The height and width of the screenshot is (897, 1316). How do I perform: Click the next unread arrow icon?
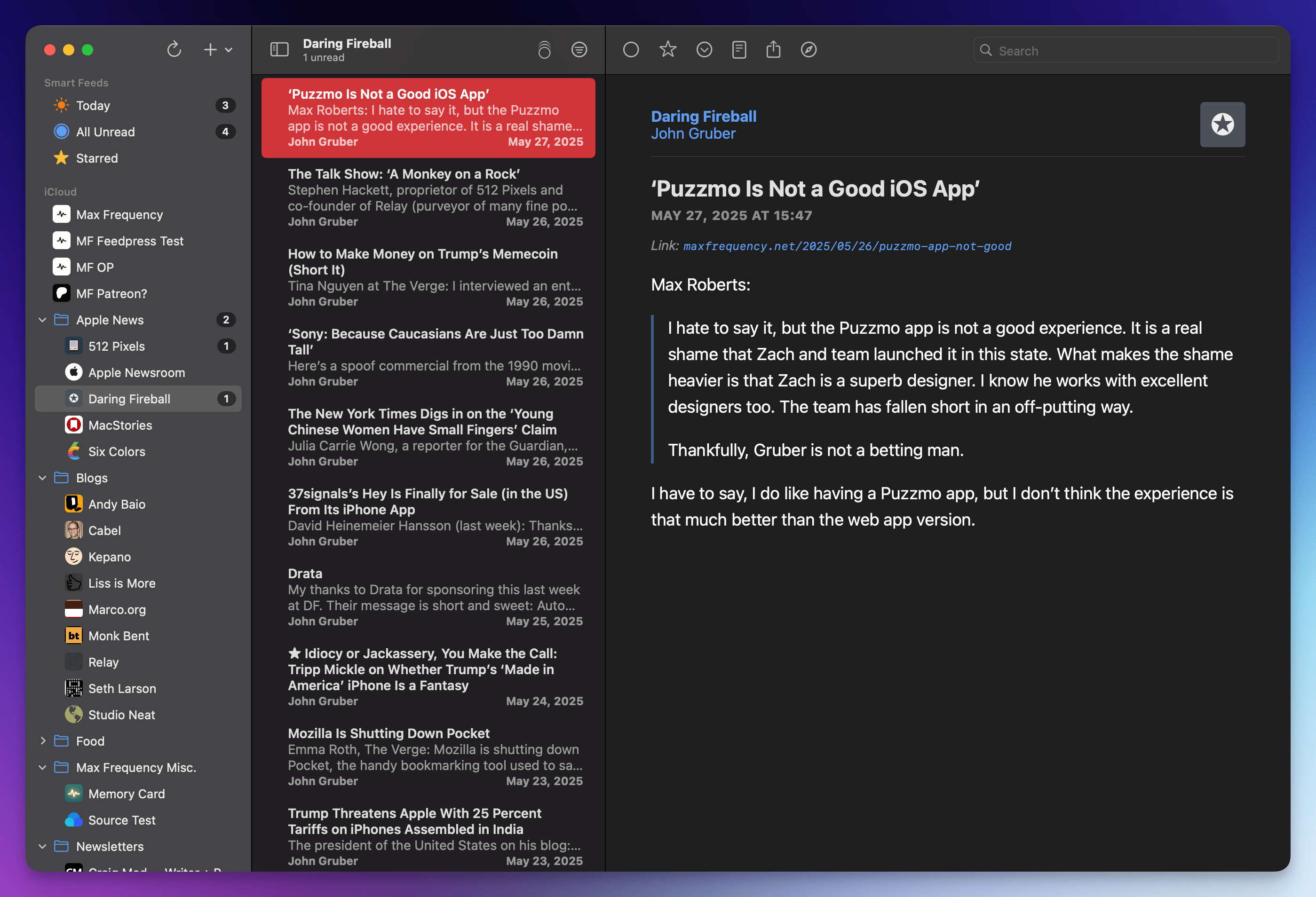pyautogui.click(x=704, y=50)
